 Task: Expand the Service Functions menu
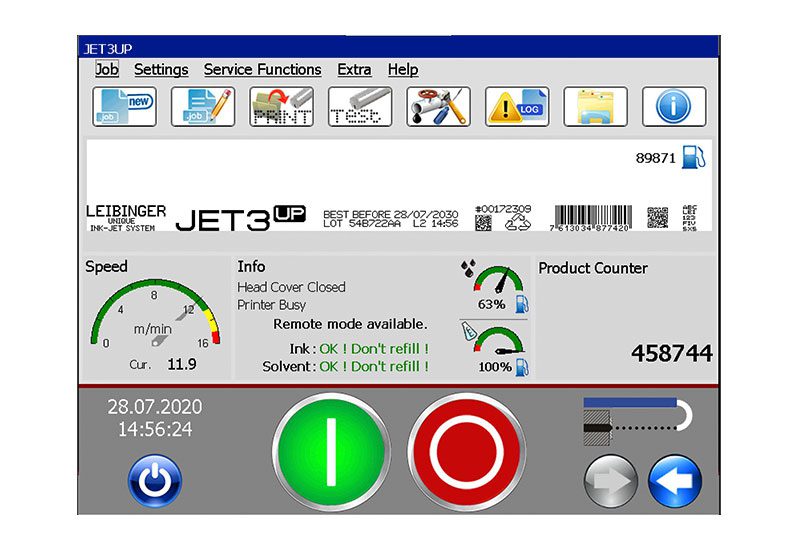click(262, 70)
